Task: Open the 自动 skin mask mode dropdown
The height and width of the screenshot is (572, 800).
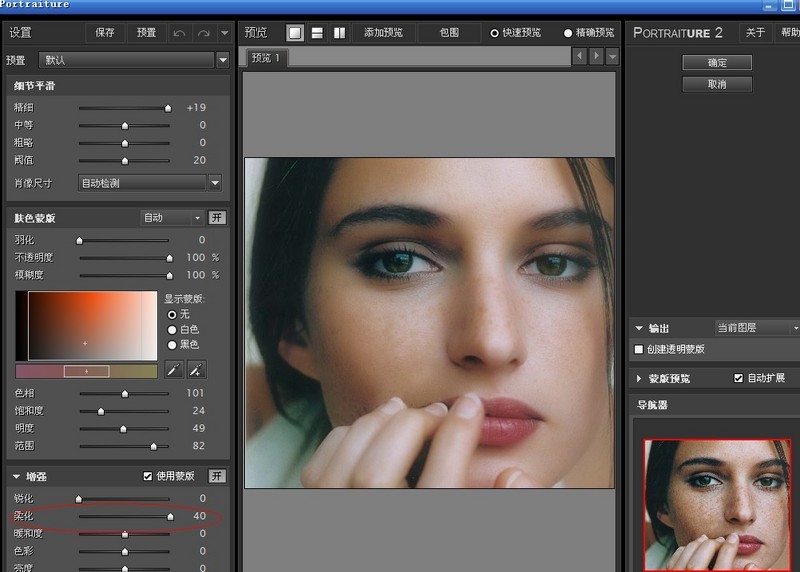Action: [172, 218]
